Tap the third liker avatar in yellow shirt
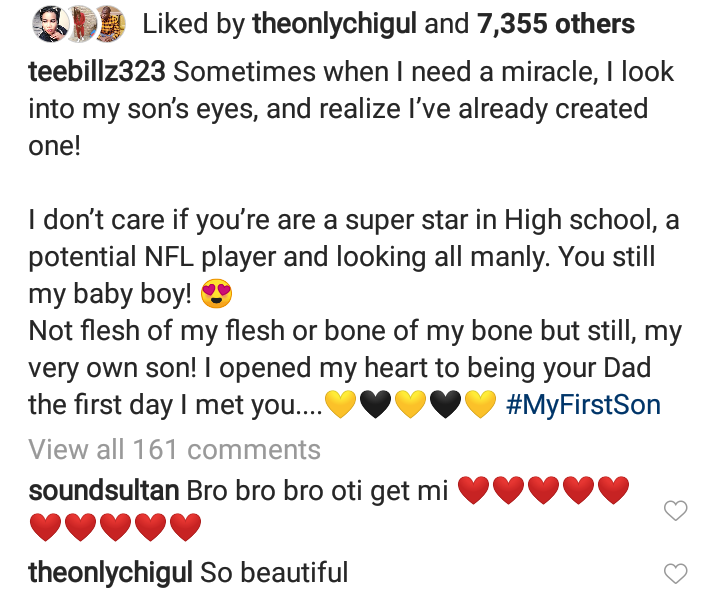720x602 pixels. [108, 23]
